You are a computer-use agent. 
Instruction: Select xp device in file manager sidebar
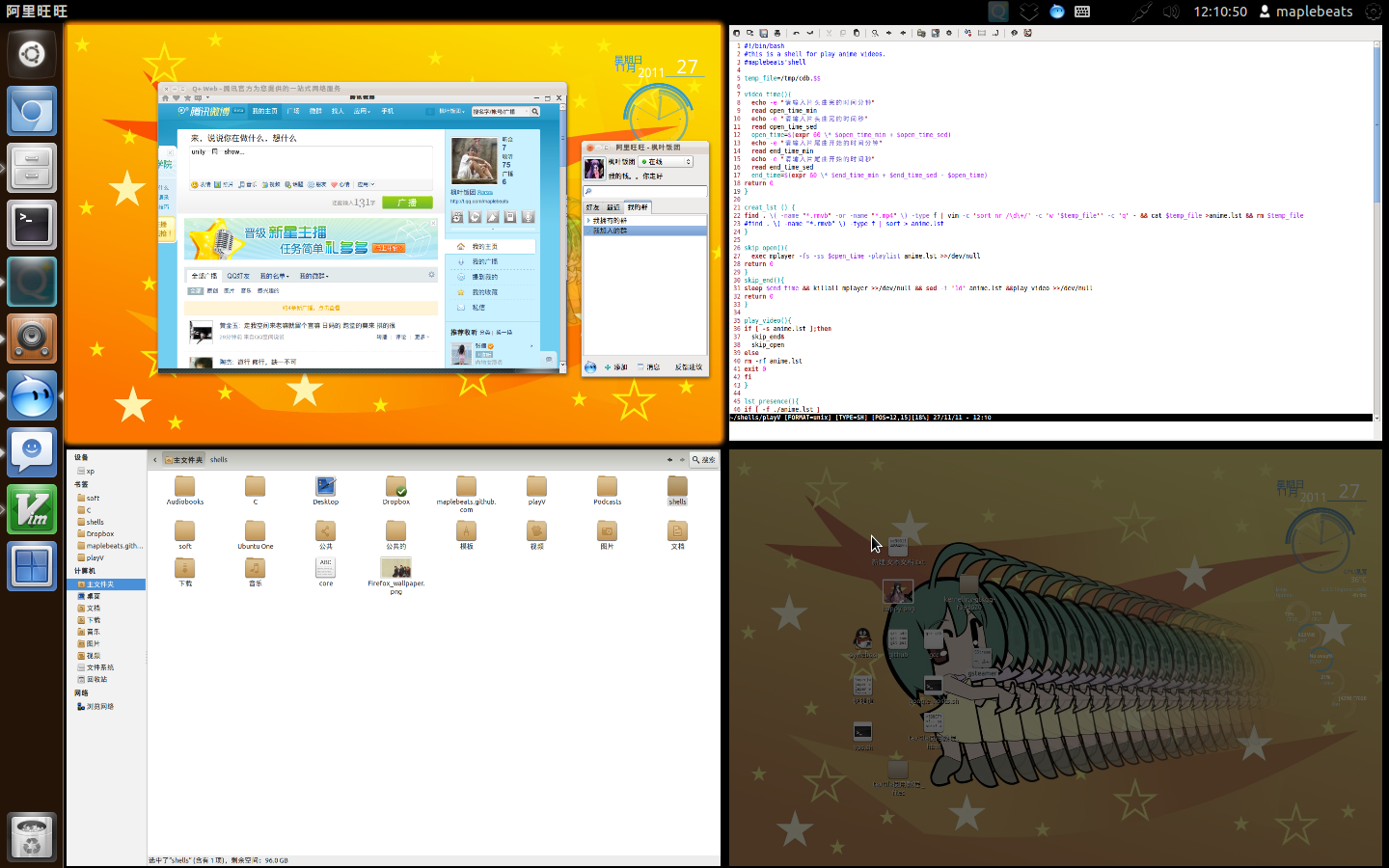90,472
